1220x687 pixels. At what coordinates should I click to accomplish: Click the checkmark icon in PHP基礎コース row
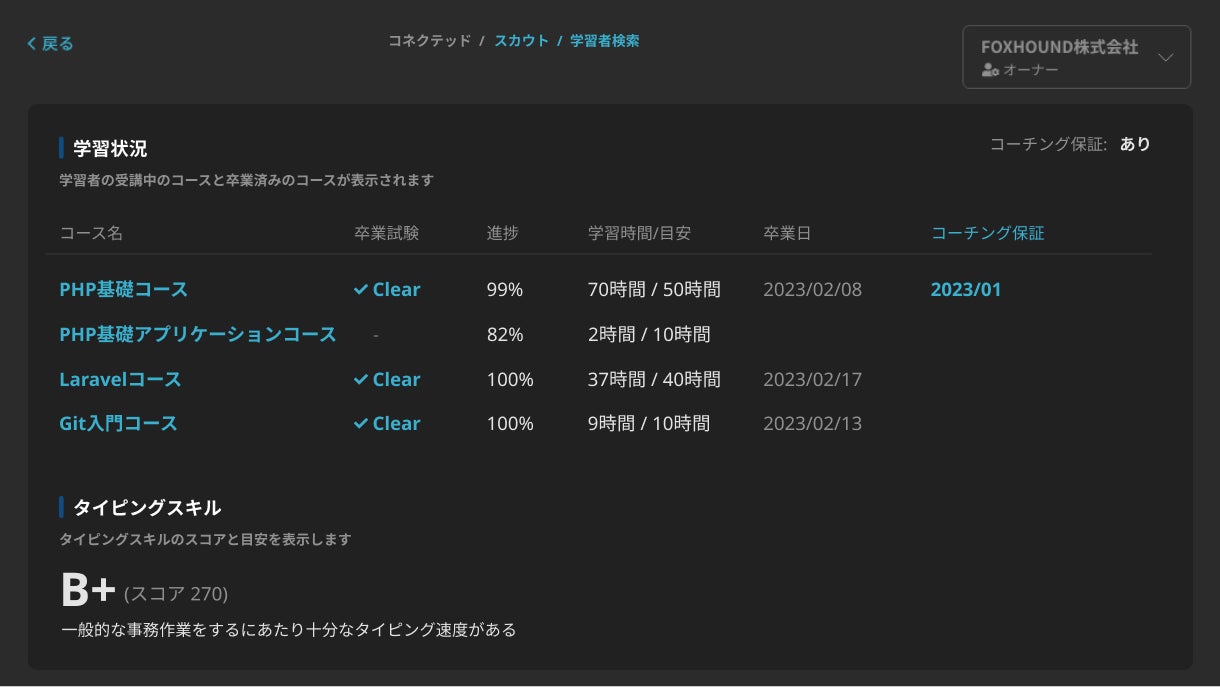(361, 289)
